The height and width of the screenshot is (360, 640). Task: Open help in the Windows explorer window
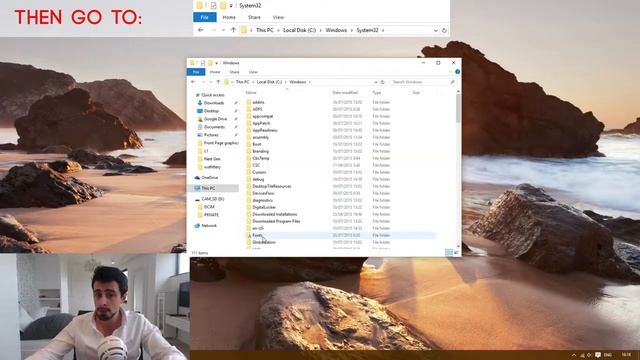(458, 72)
